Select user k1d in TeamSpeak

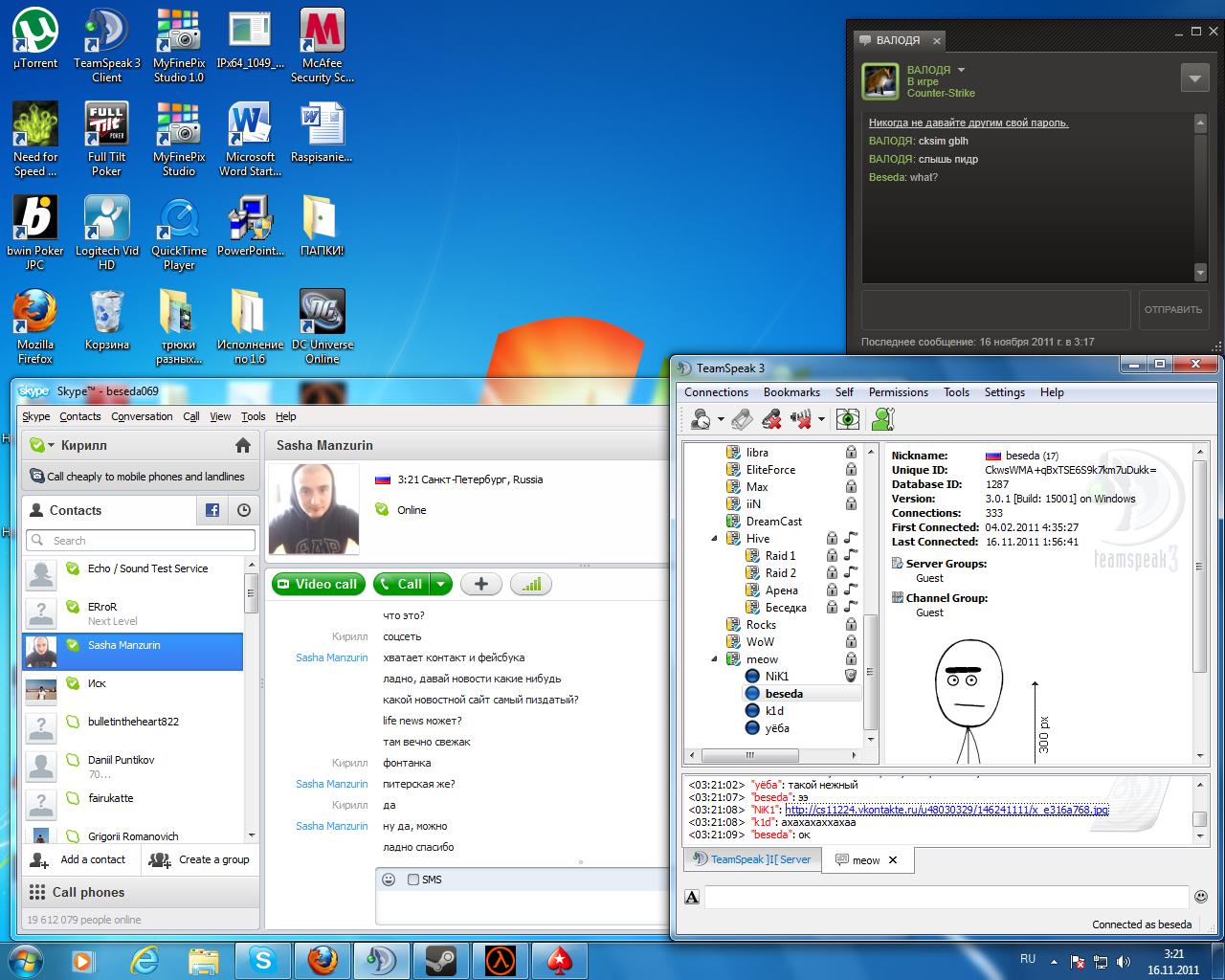coord(774,711)
